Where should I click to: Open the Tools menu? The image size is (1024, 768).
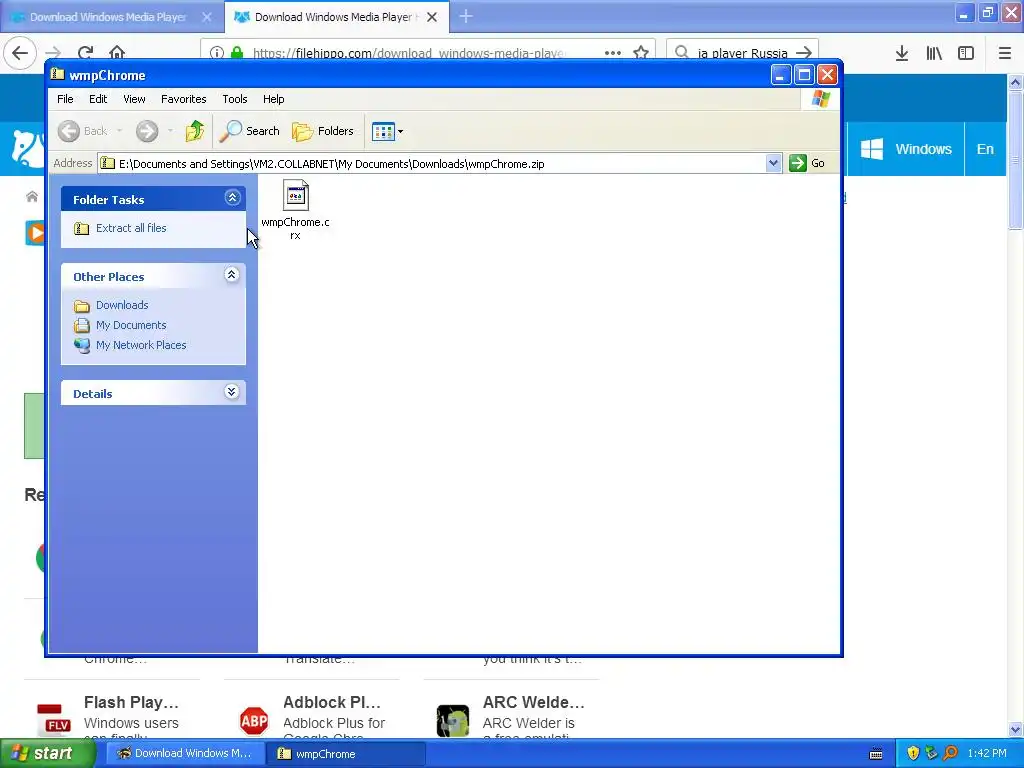pos(234,99)
